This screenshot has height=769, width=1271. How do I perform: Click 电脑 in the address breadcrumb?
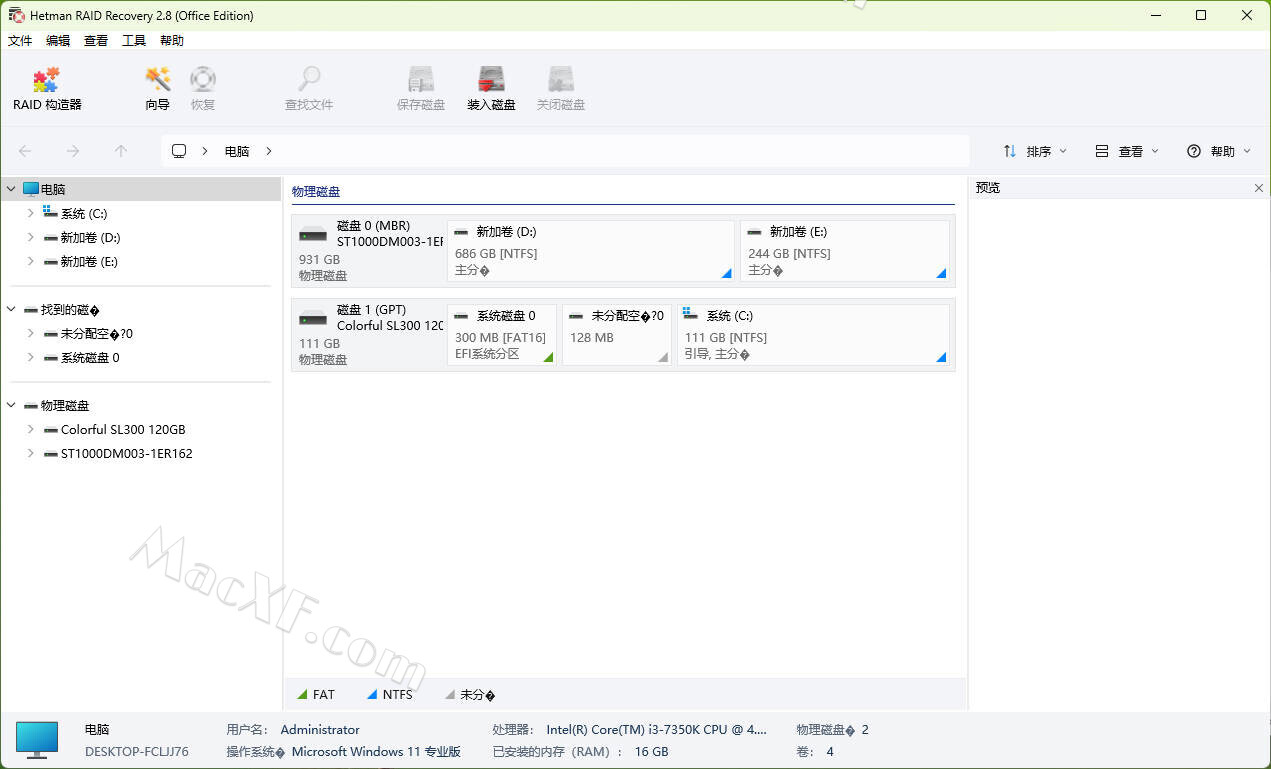tap(237, 151)
